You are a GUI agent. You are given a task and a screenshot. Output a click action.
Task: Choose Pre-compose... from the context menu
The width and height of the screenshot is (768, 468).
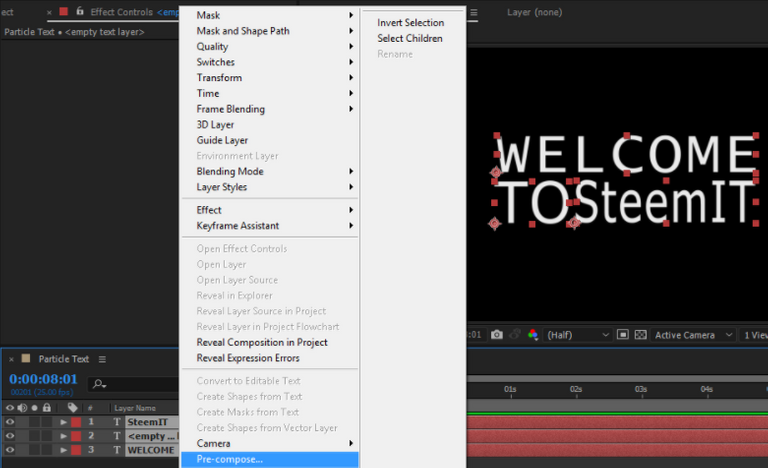pos(270,460)
